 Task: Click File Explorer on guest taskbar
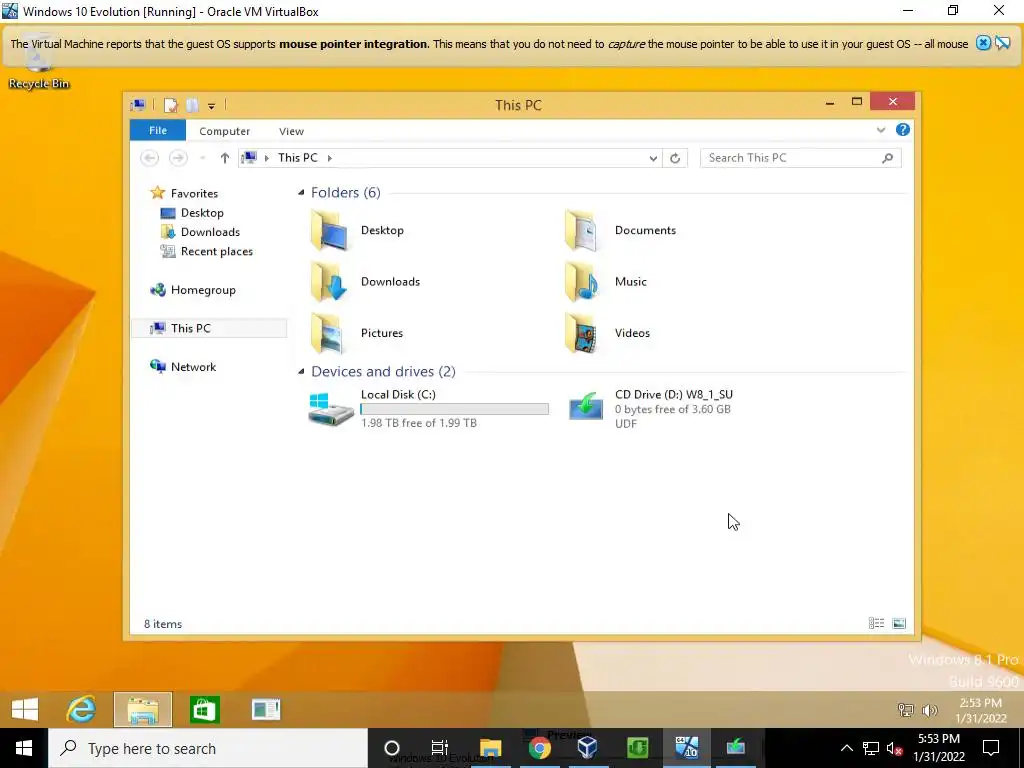(143, 709)
